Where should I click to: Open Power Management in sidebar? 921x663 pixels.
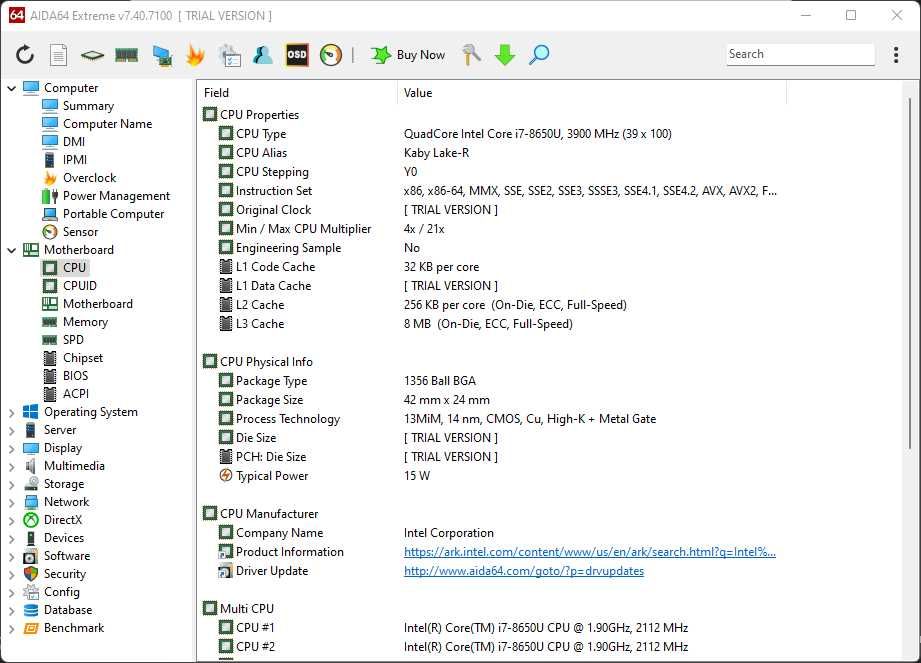pyautogui.click(x=116, y=196)
